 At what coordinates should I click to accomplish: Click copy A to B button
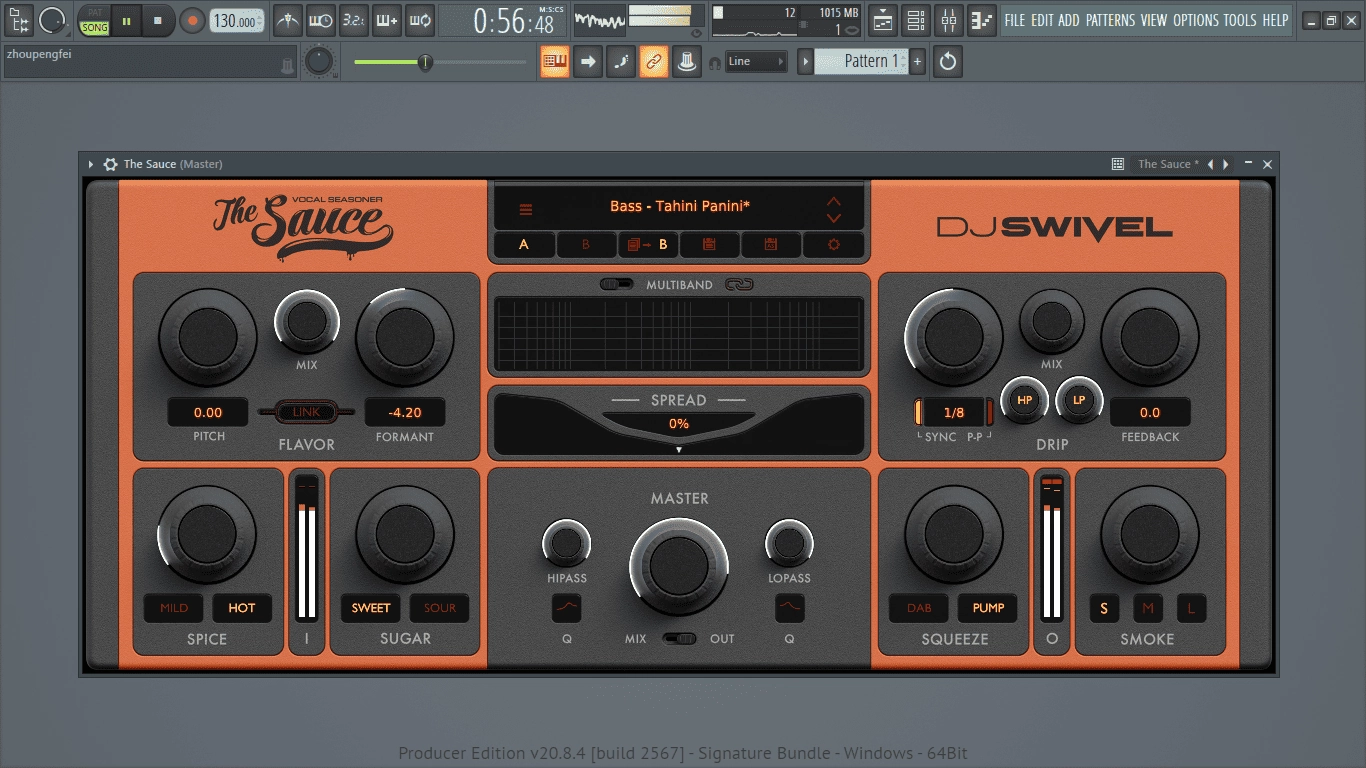point(648,244)
